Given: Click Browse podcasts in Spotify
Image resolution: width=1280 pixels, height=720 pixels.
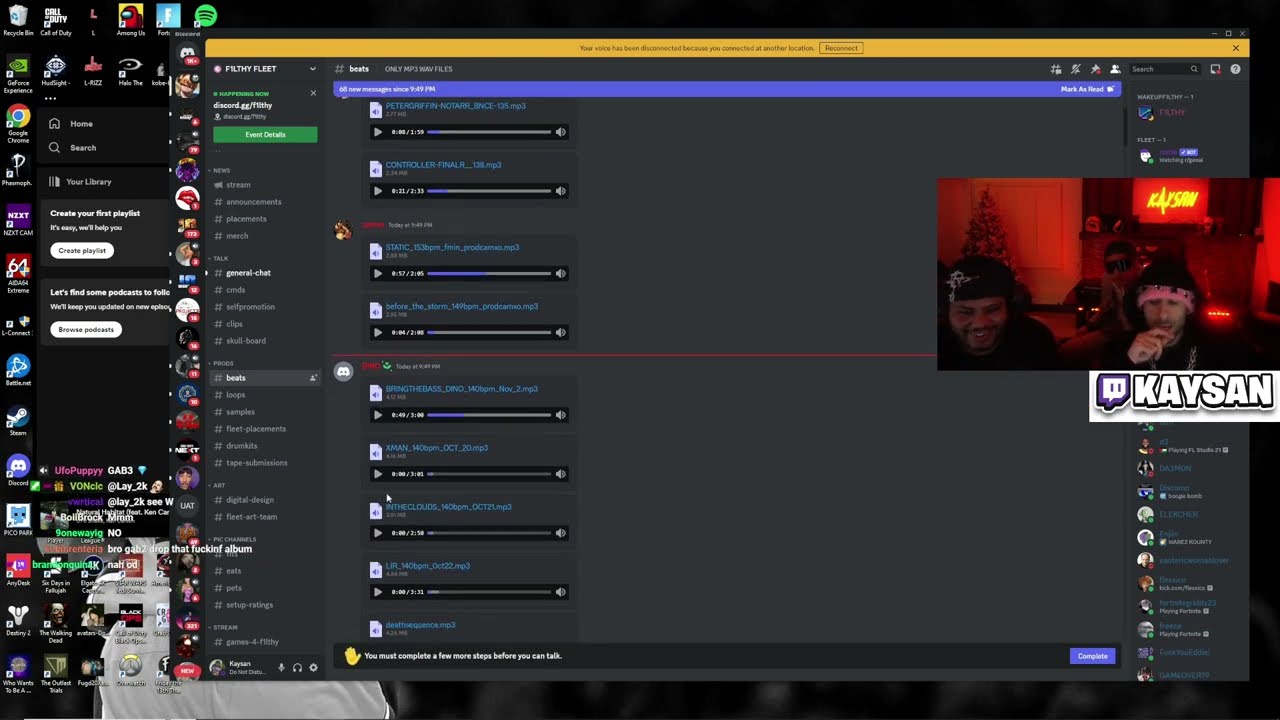Looking at the screenshot, I should [86, 329].
